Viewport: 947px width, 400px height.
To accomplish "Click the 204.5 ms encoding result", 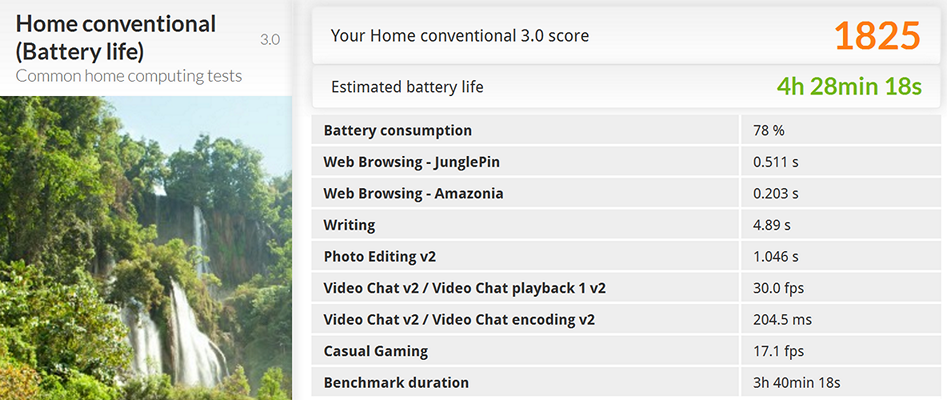I will coord(781,320).
